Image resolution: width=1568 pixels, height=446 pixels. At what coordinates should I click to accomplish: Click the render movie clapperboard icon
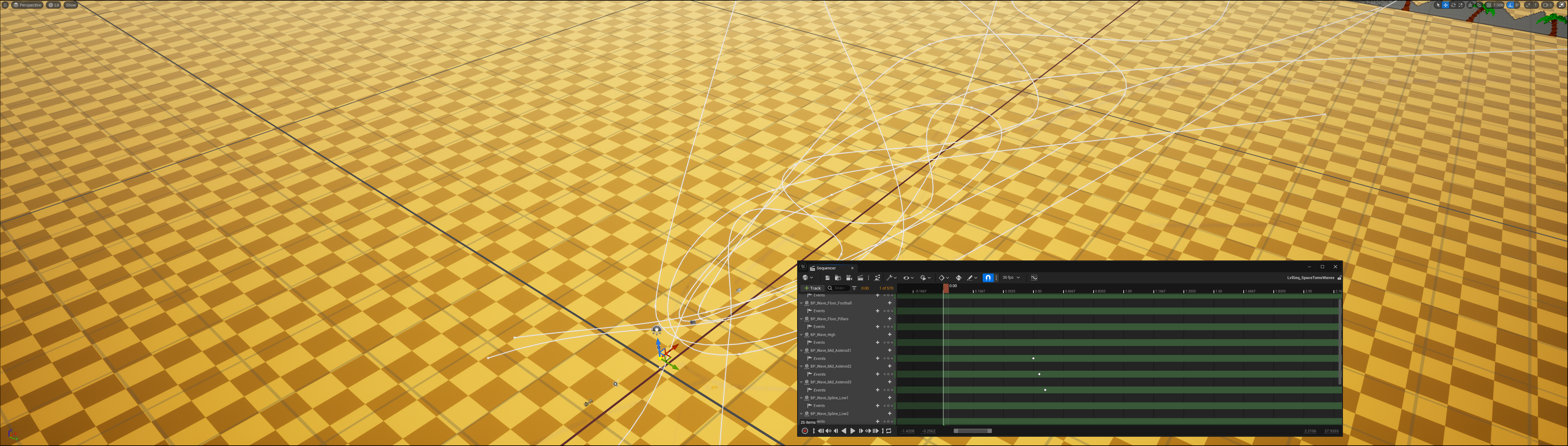tap(860, 278)
